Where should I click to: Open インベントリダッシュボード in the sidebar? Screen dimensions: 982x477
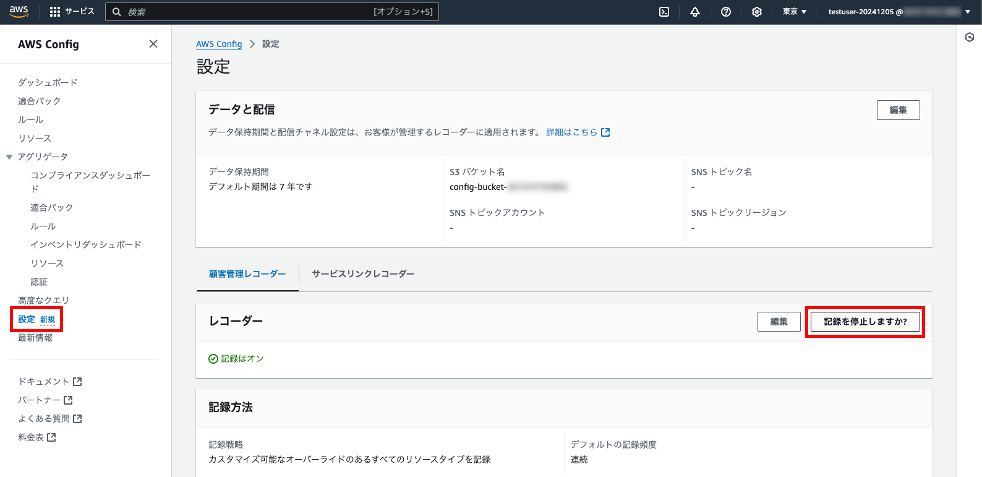pos(86,245)
